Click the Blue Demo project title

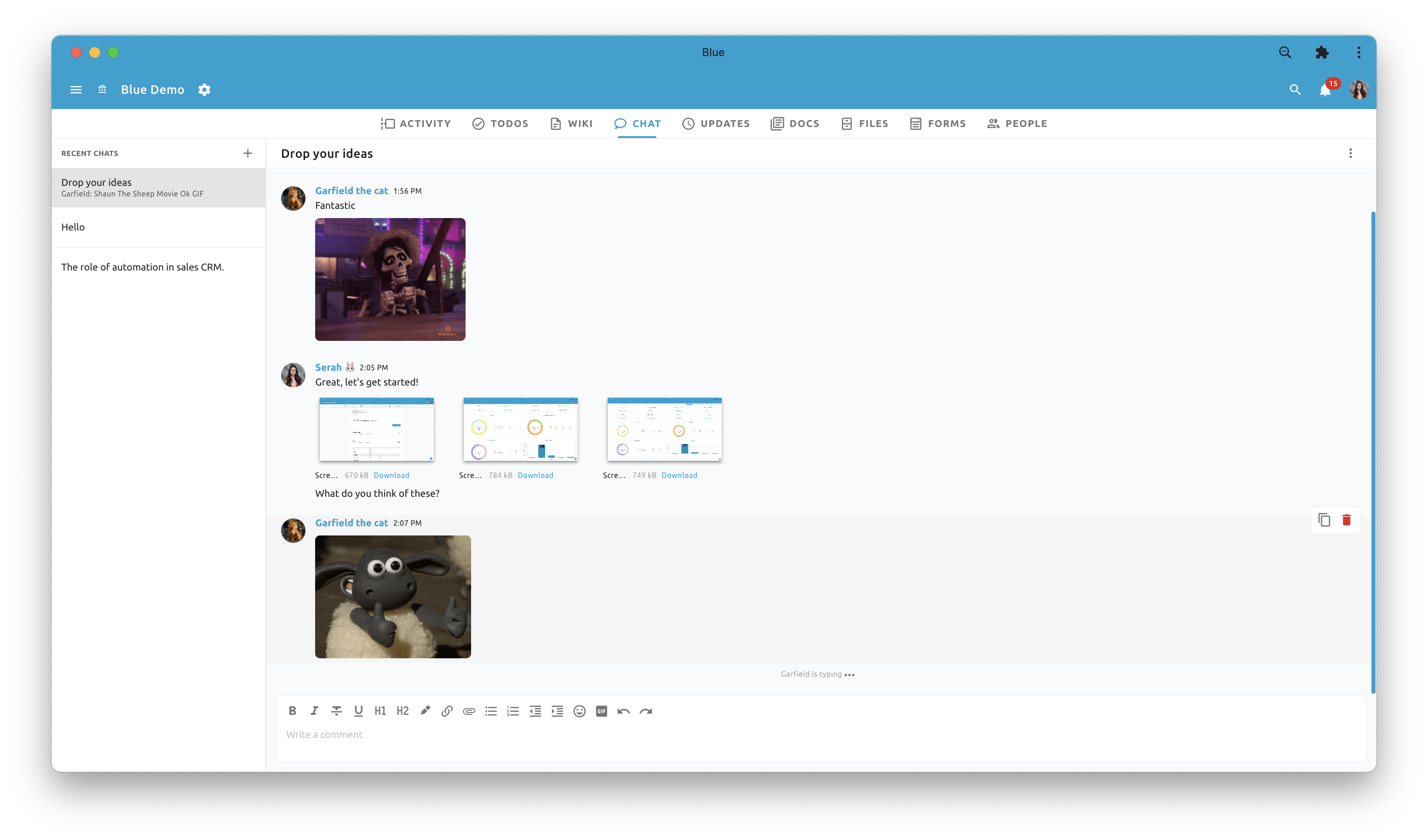[x=152, y=90]
